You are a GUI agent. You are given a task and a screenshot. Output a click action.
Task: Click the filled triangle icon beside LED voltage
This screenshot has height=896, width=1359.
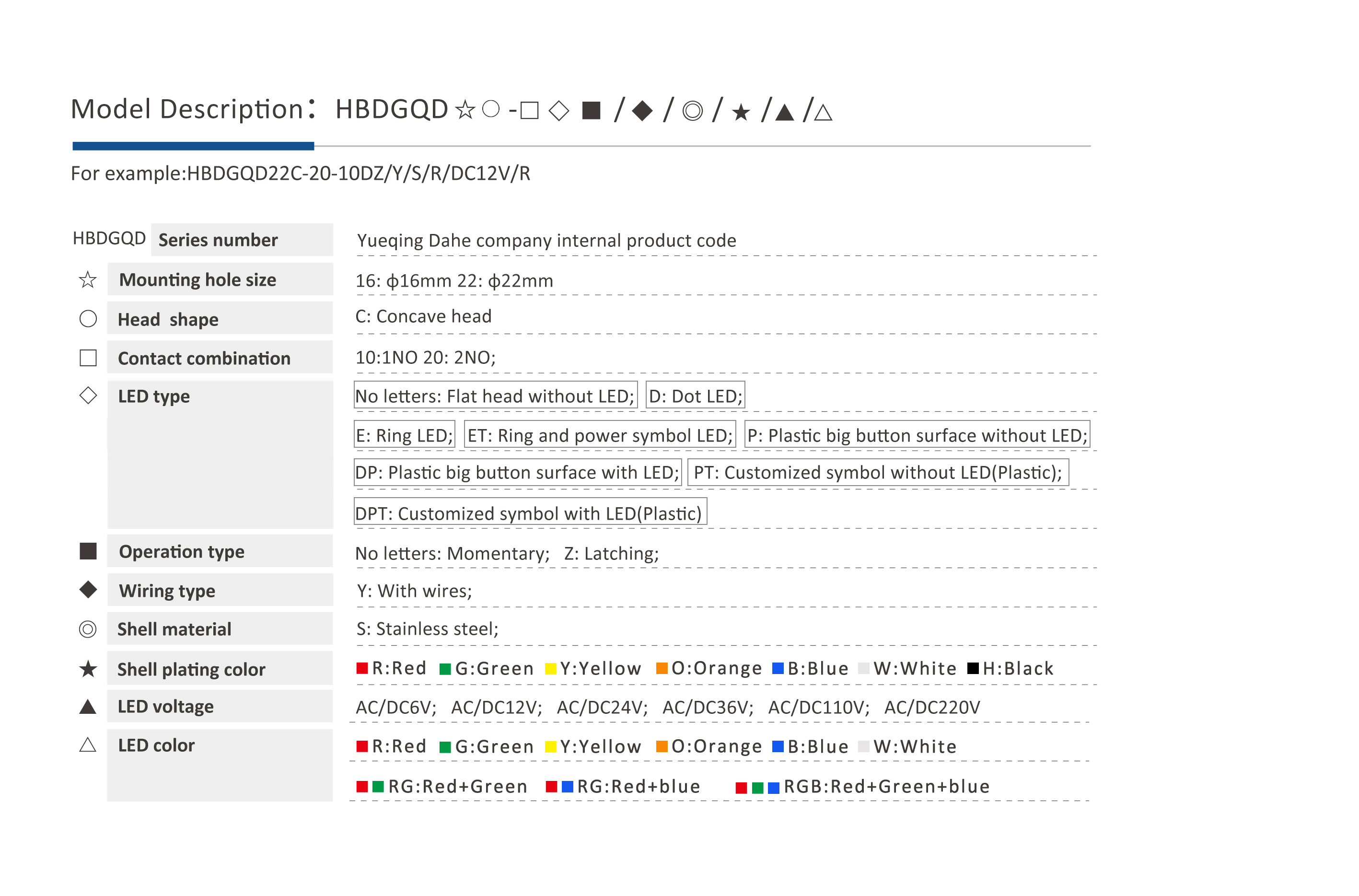click(x=87, y=707)
